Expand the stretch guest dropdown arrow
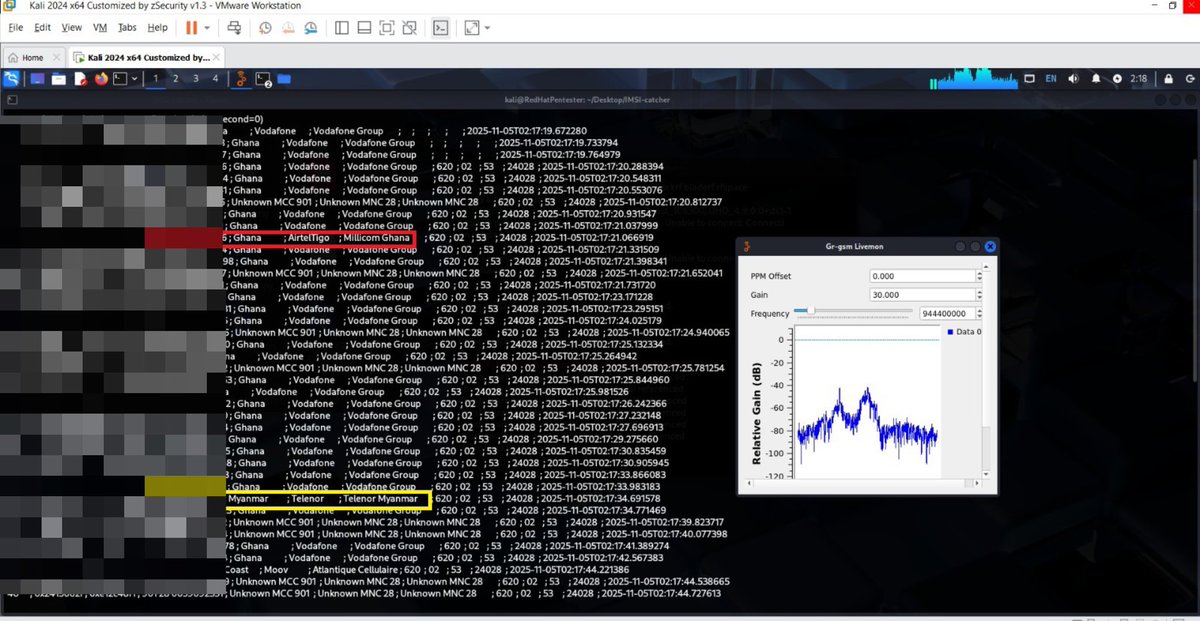This screenshot has height=621, width=1200. tap(488, 28)
